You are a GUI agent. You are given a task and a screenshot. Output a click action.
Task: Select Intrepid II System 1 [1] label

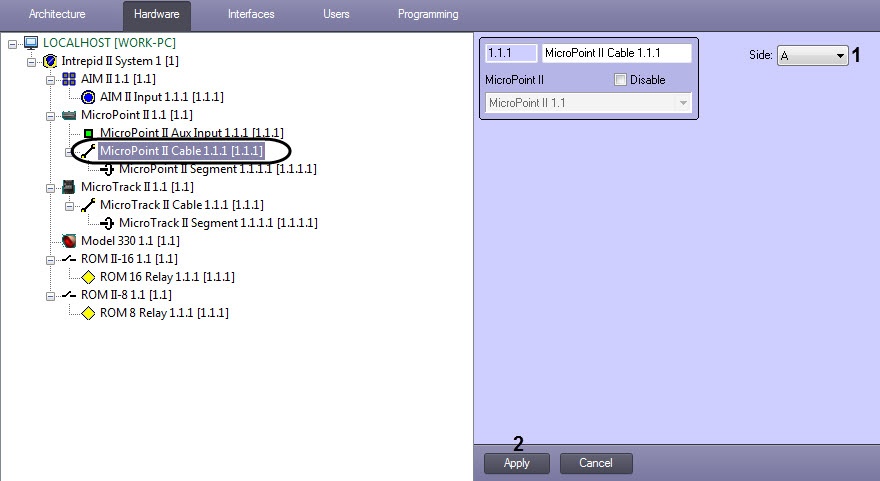[x=120, y=61]
